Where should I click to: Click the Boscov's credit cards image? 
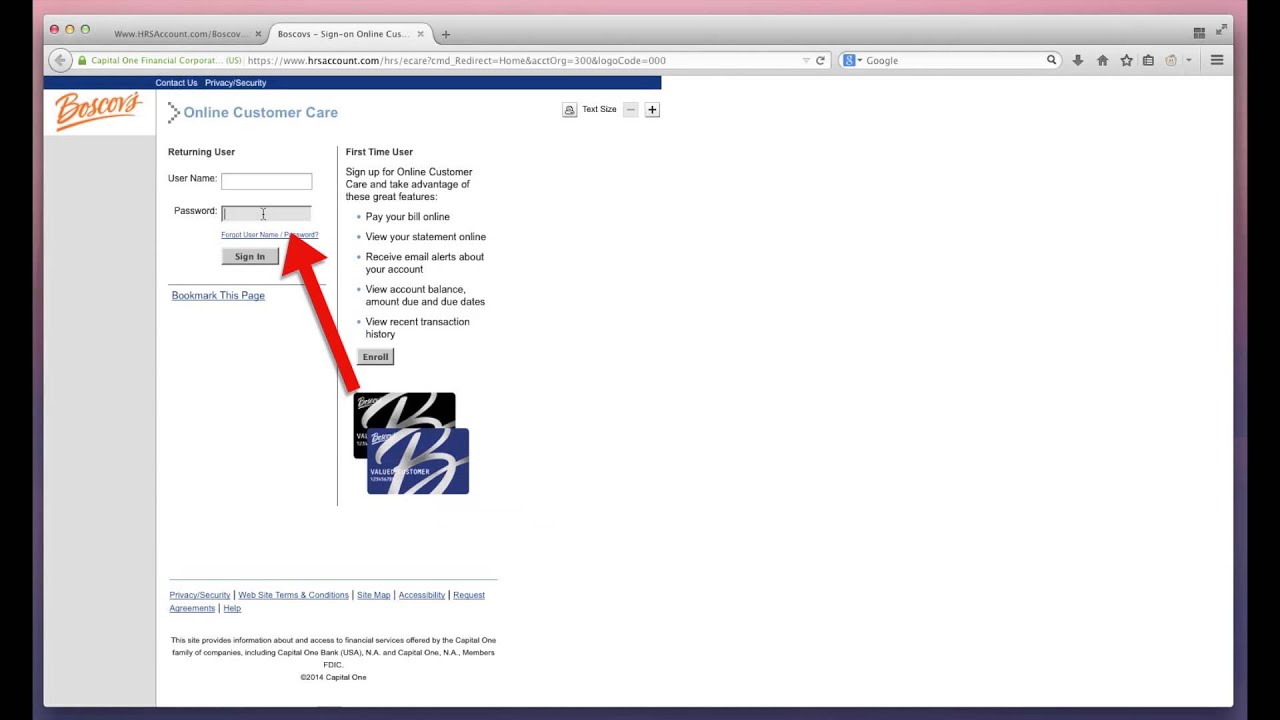[411, 443]
